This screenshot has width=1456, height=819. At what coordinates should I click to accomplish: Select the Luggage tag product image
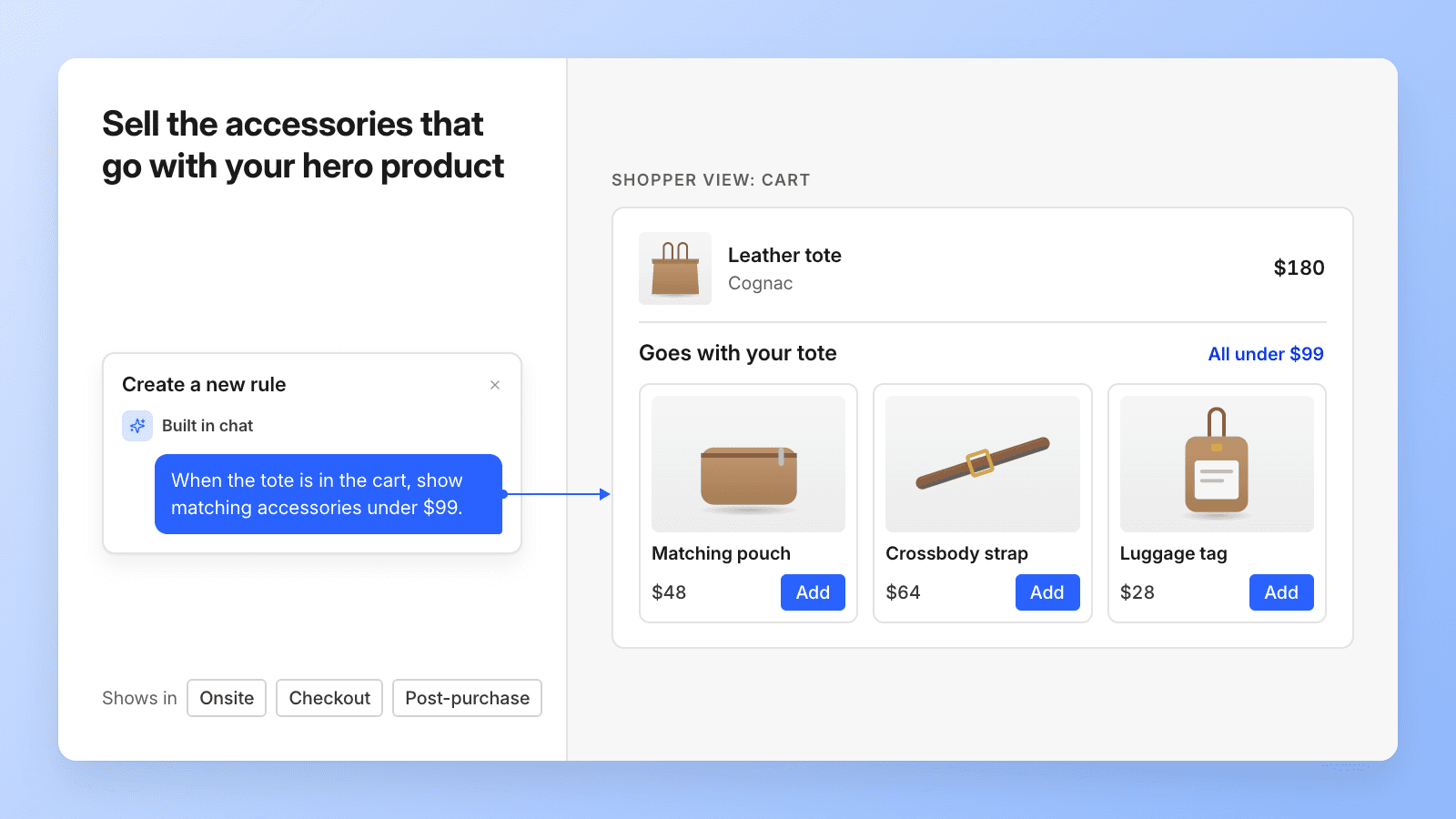tap(1217, 464)
